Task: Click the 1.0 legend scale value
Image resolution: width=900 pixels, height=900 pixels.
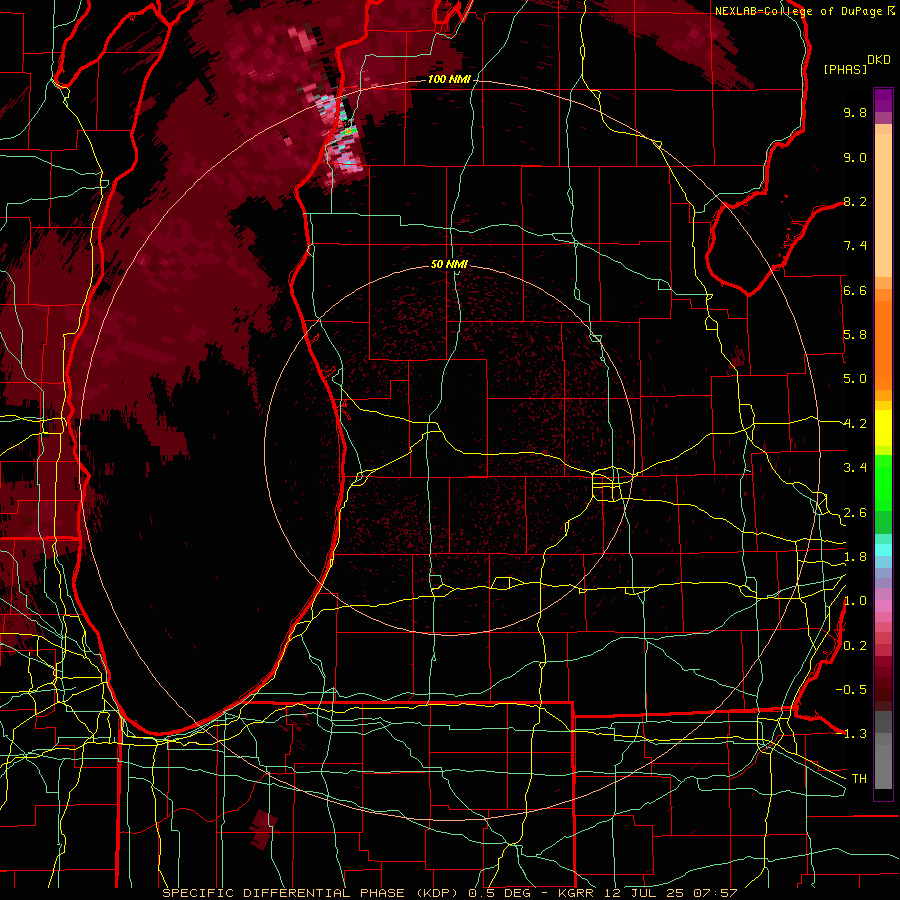Action: pos(855,601)
